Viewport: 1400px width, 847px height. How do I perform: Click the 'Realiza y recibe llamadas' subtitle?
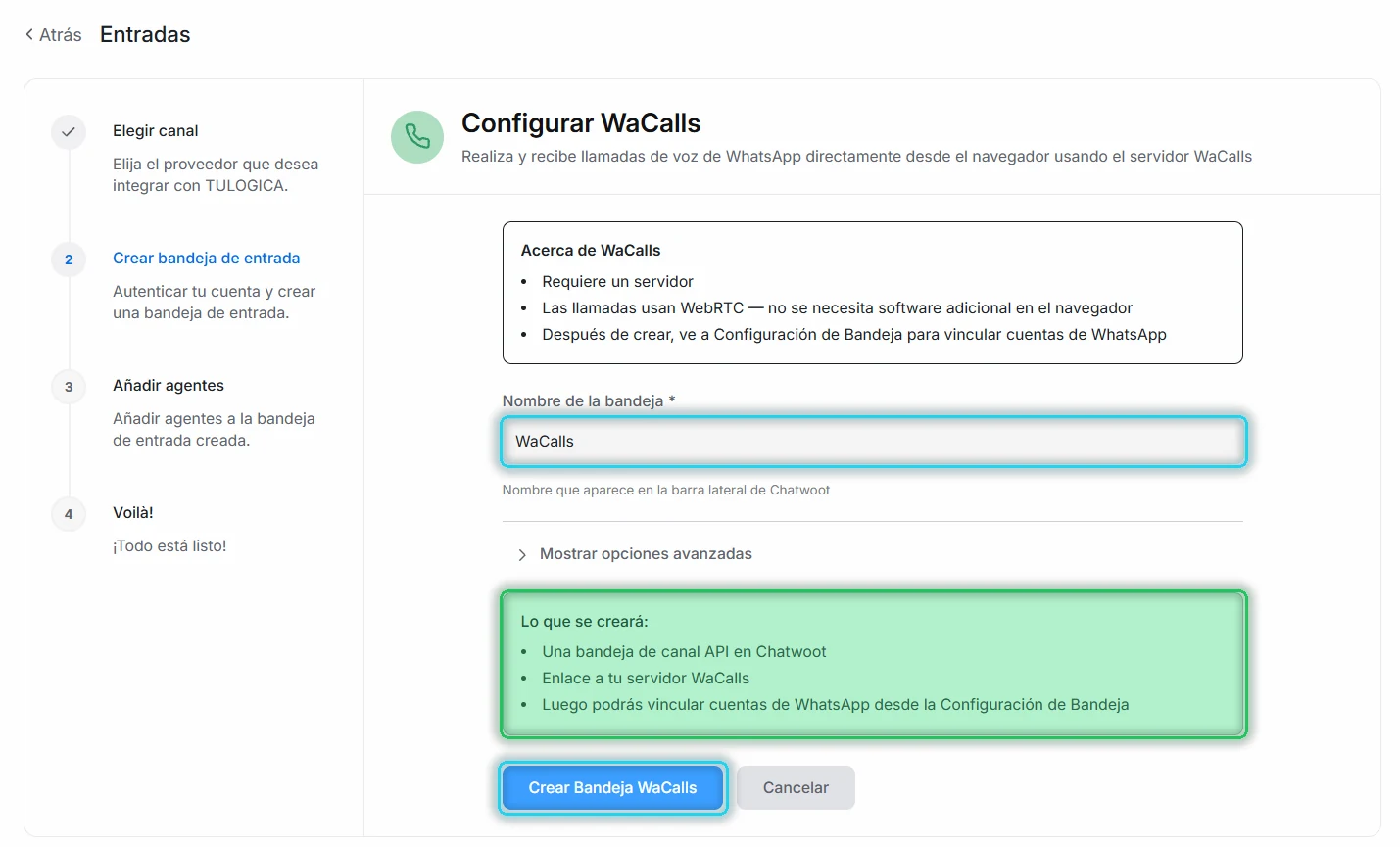(x=856, y=157)
